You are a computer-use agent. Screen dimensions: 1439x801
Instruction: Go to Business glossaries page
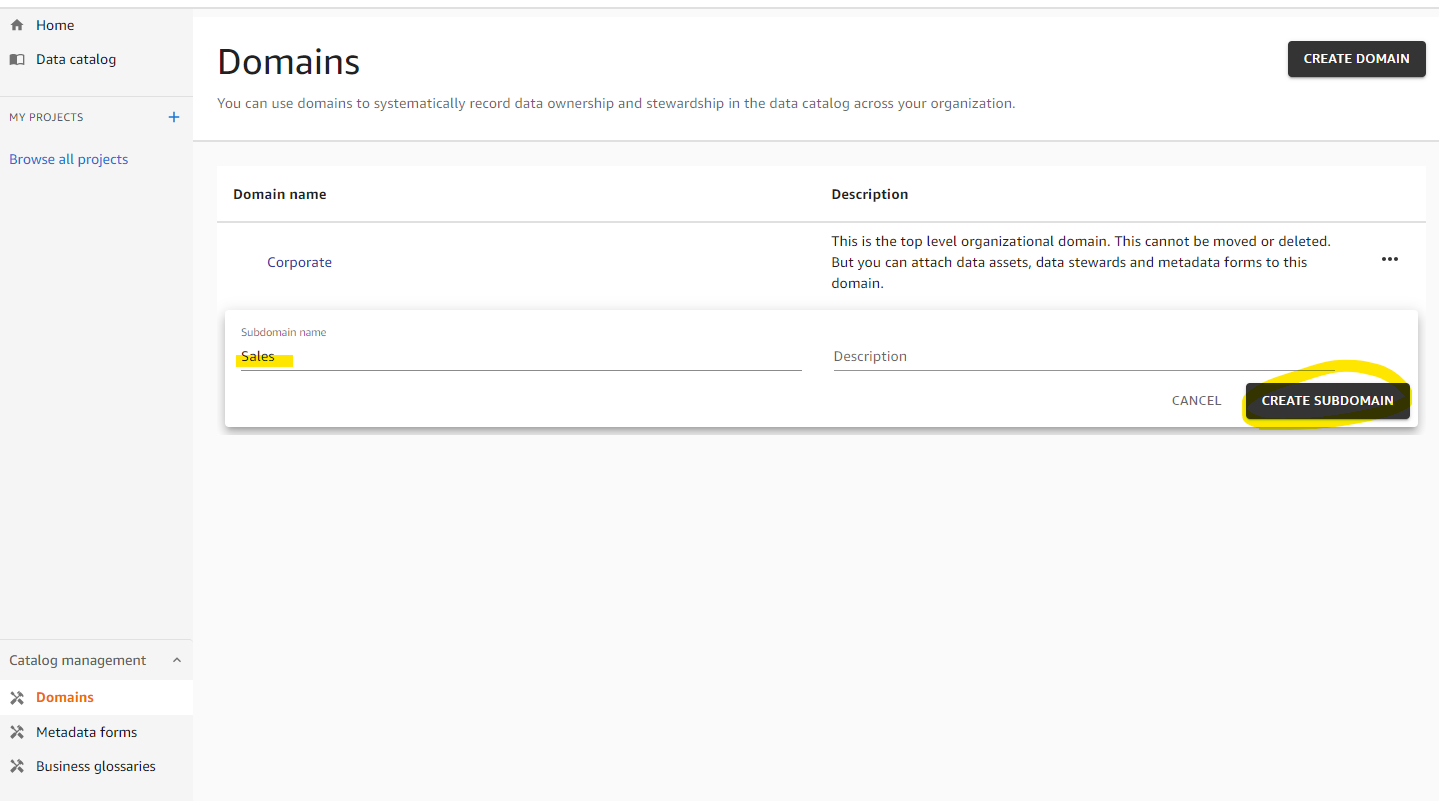pos(96,766)
